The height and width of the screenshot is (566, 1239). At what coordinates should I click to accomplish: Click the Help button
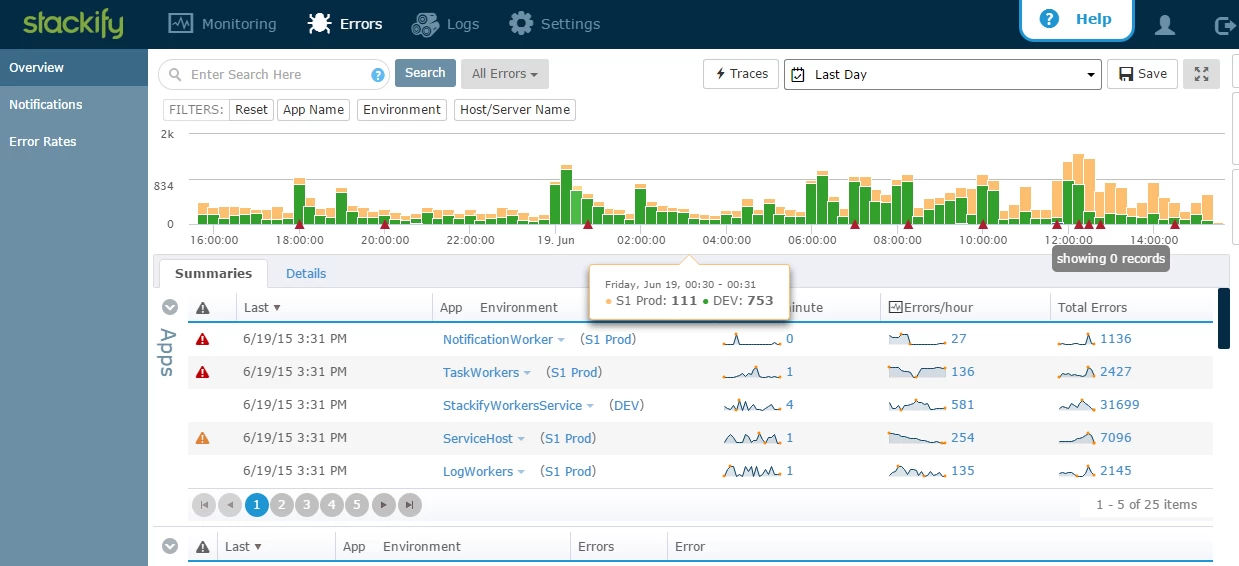pos(1076,19)
